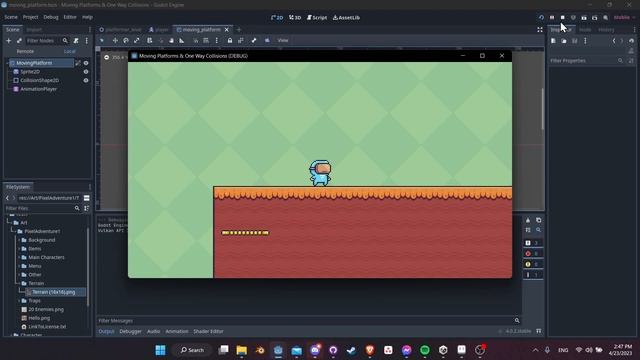Screen dimensions: 640x360
Task: Open the Shader Editor bottom panel
Action: [x=208, y=331]
